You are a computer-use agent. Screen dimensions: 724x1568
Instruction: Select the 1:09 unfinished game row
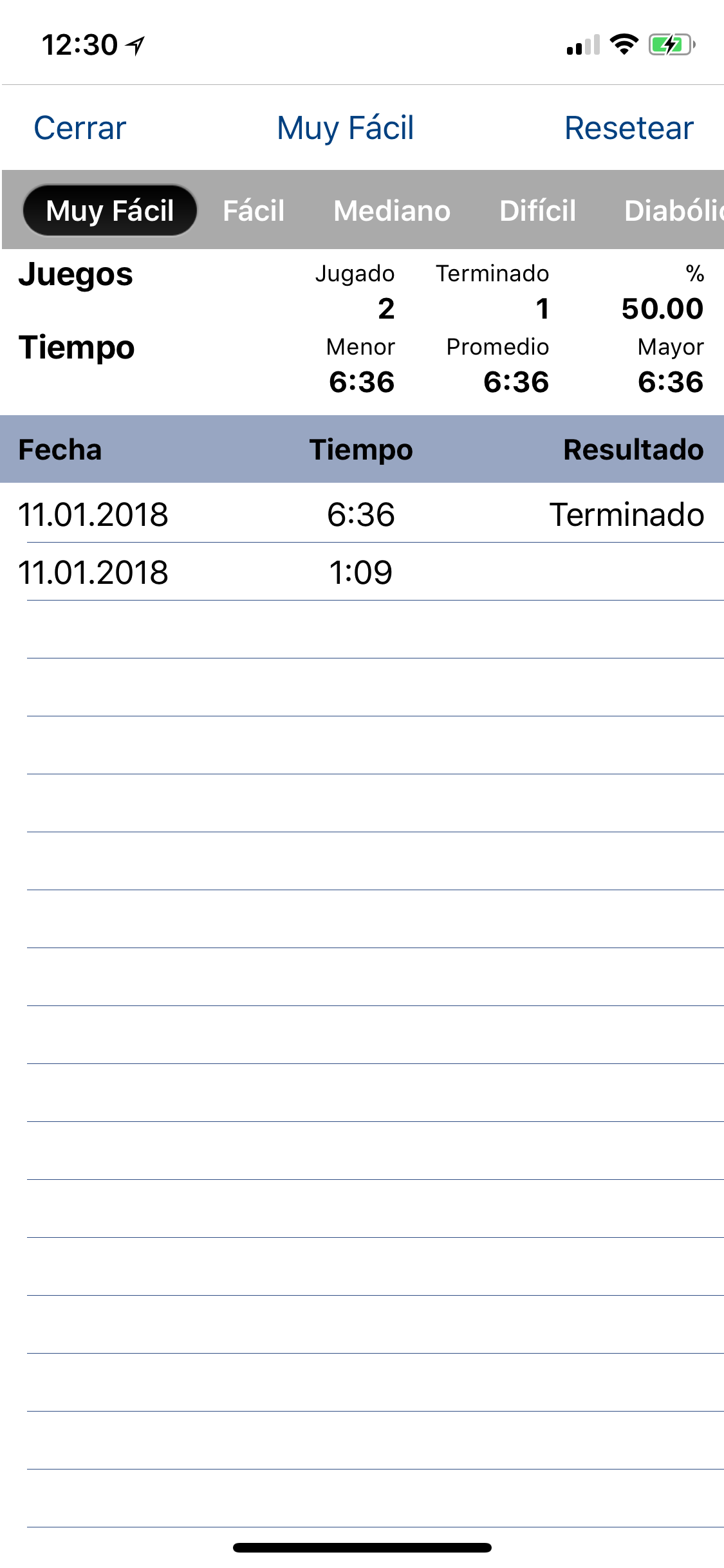tap(362, 572)
